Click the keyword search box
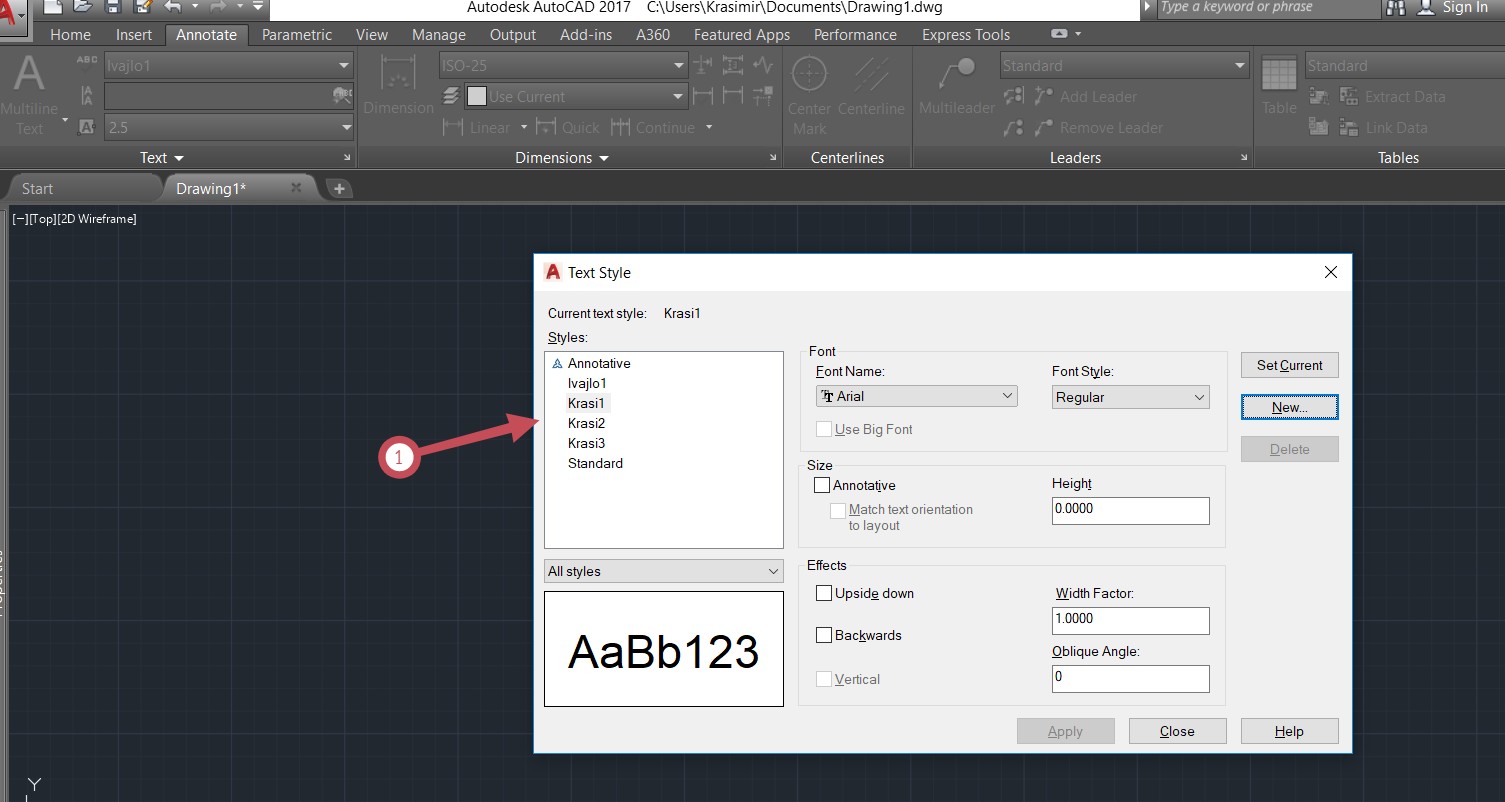This screenshot has width=1505, height=802. pos(1267,8)
